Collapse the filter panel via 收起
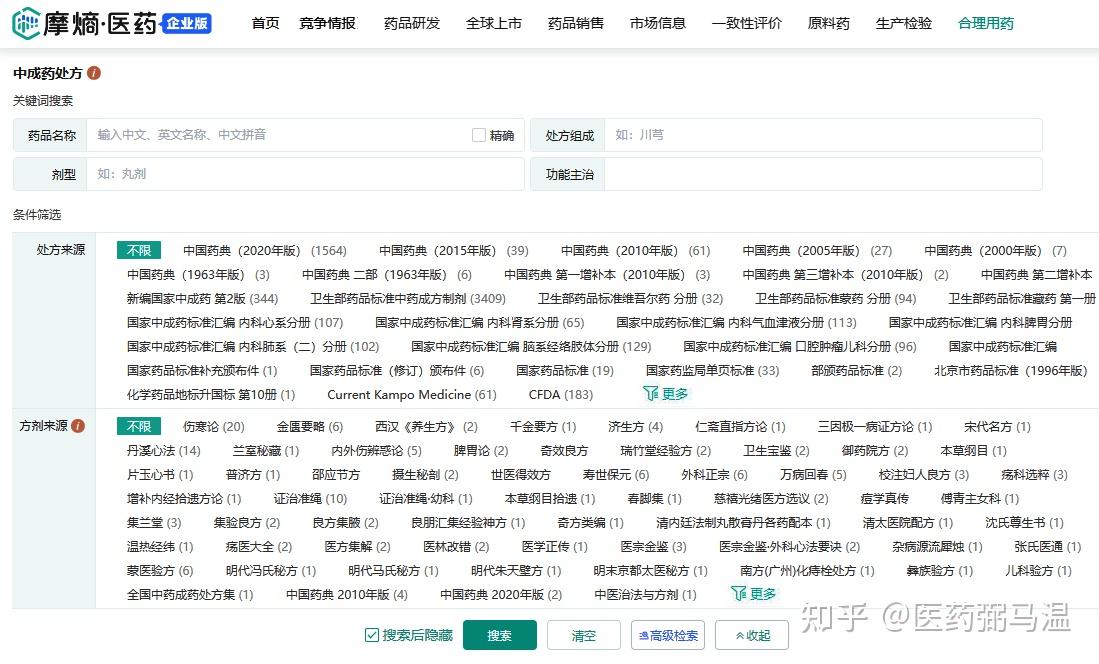The width and height of the screenshot is (1099, 664). tap(751, 635)
